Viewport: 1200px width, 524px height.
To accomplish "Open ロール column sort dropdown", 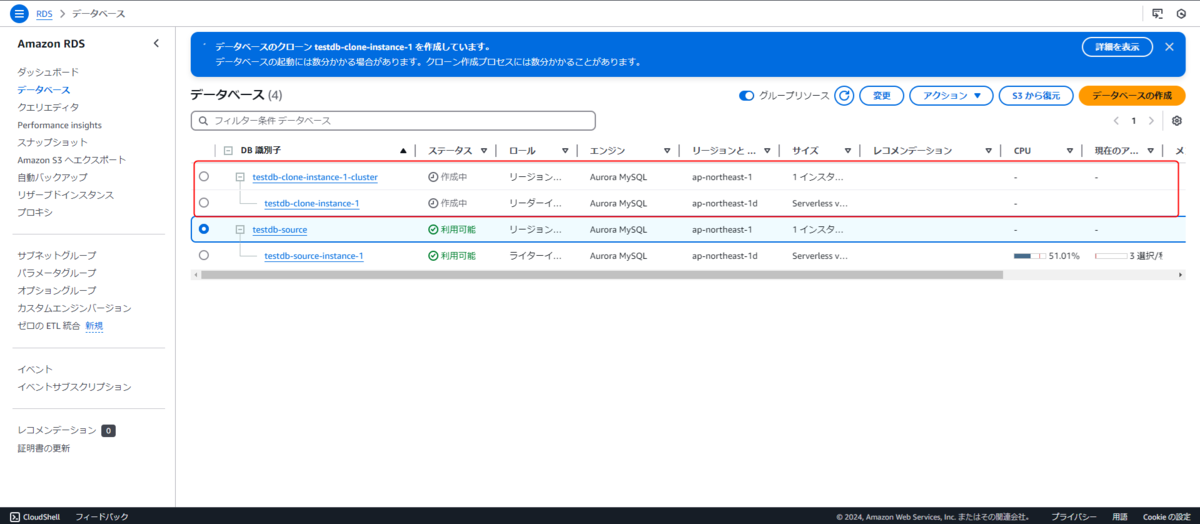I will coord(564,151).
